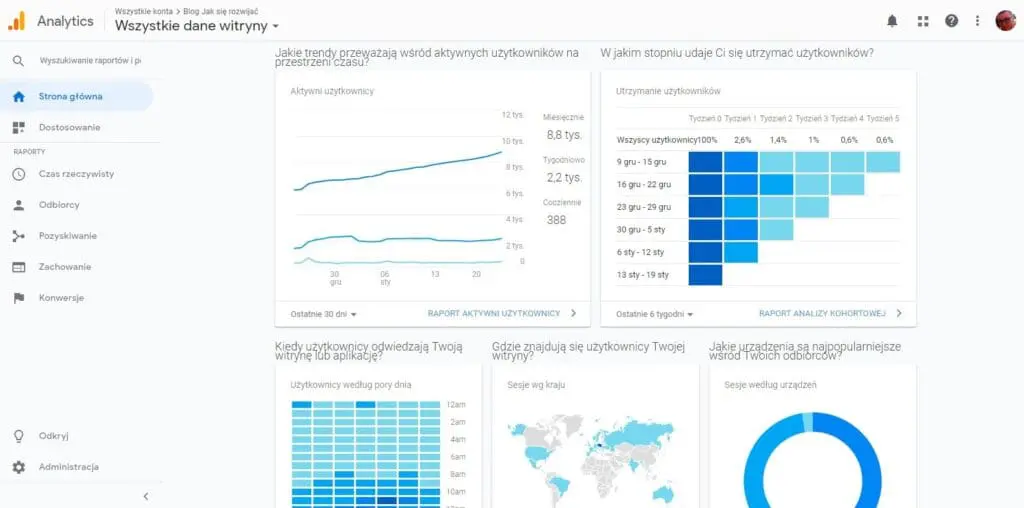
Task: Click the Tydzień 0 cell for 13 sty - 19 sty
Action: pos(705,275)
